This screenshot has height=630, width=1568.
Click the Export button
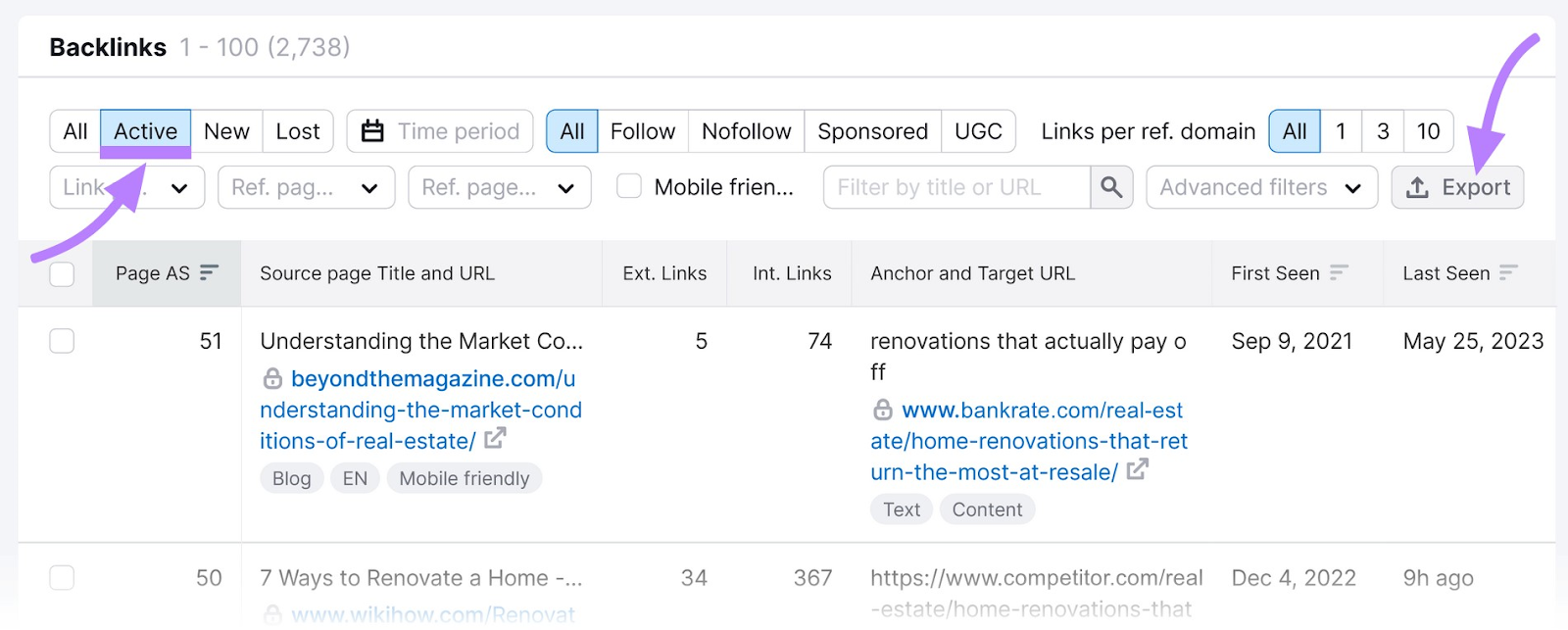pos(1457,186)
